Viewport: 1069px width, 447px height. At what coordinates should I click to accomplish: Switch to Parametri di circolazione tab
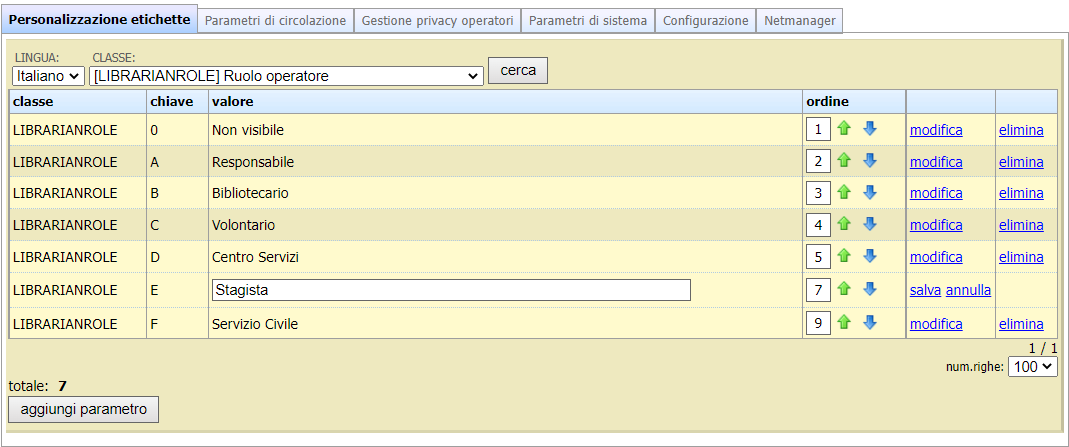275,20
